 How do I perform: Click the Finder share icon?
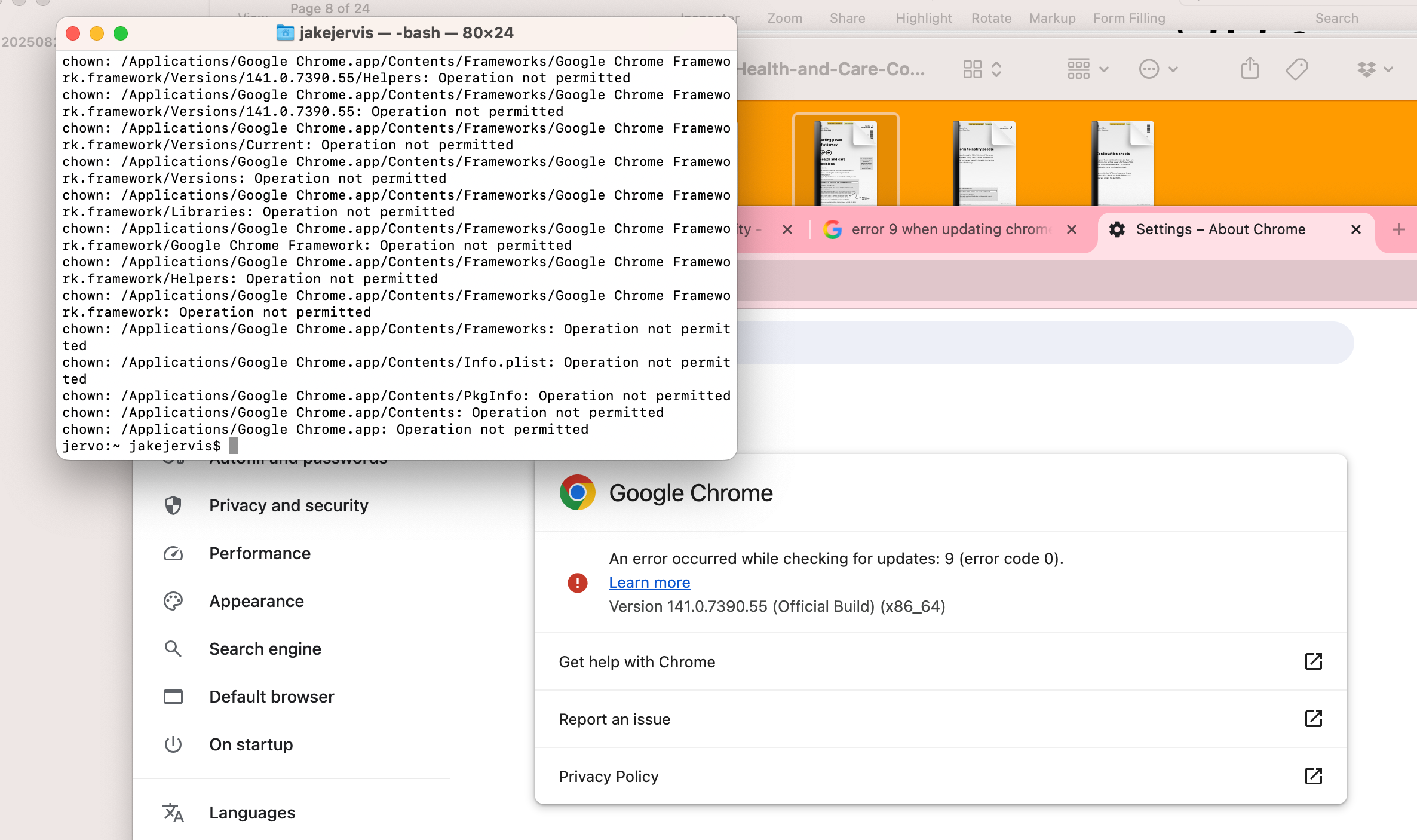click(1250, 69)
